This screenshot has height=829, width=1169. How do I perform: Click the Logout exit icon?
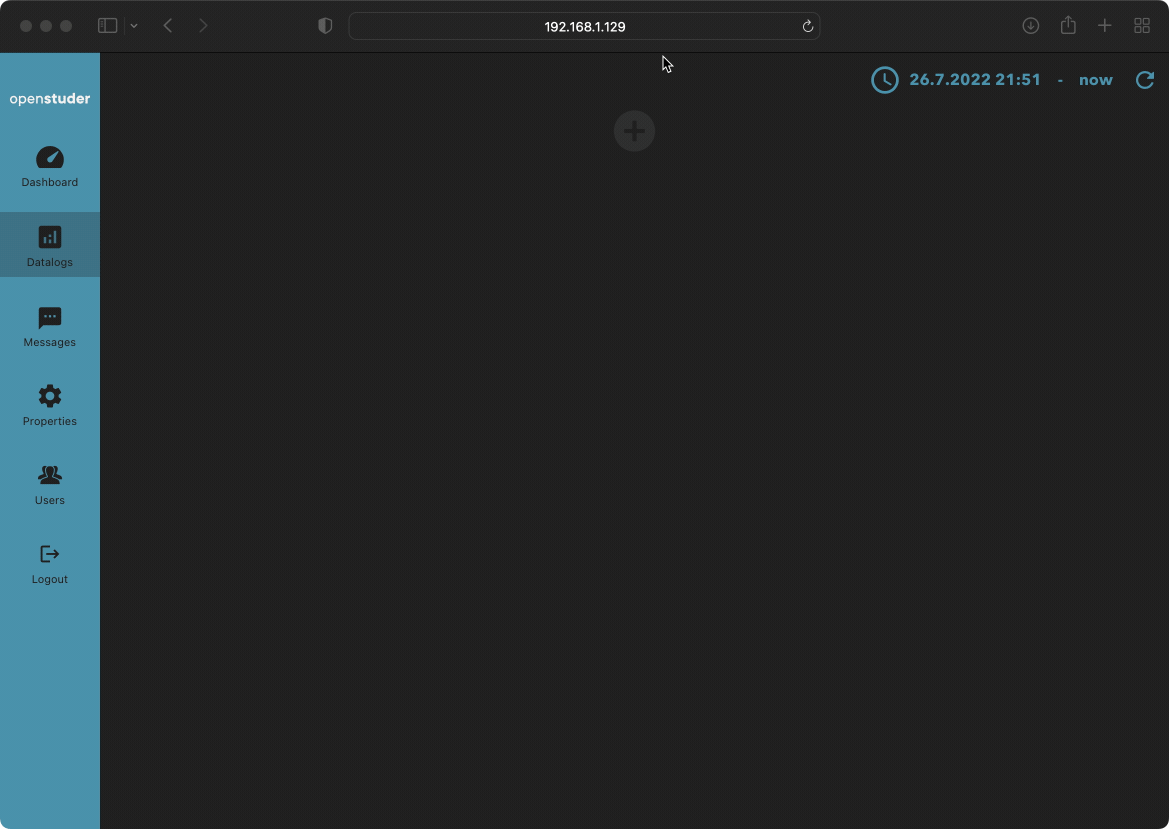pos(49,554)
